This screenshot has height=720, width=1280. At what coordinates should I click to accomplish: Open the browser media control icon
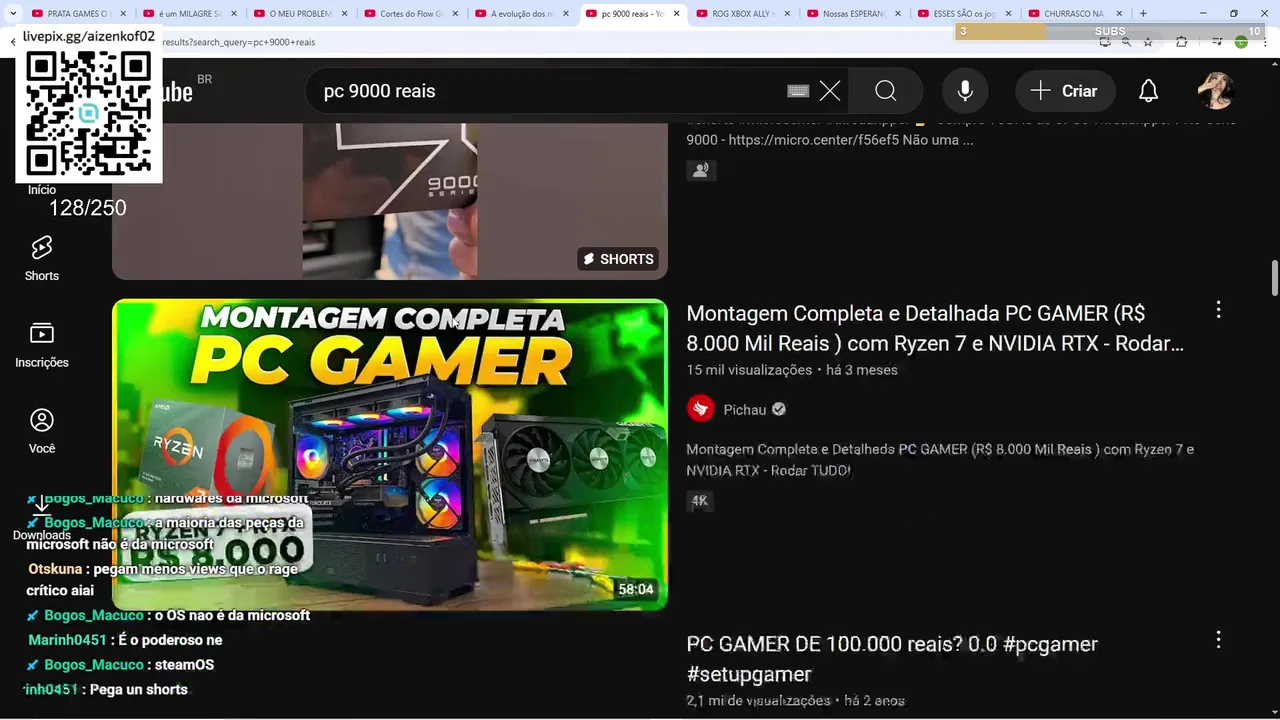(x=1217, y=42)
